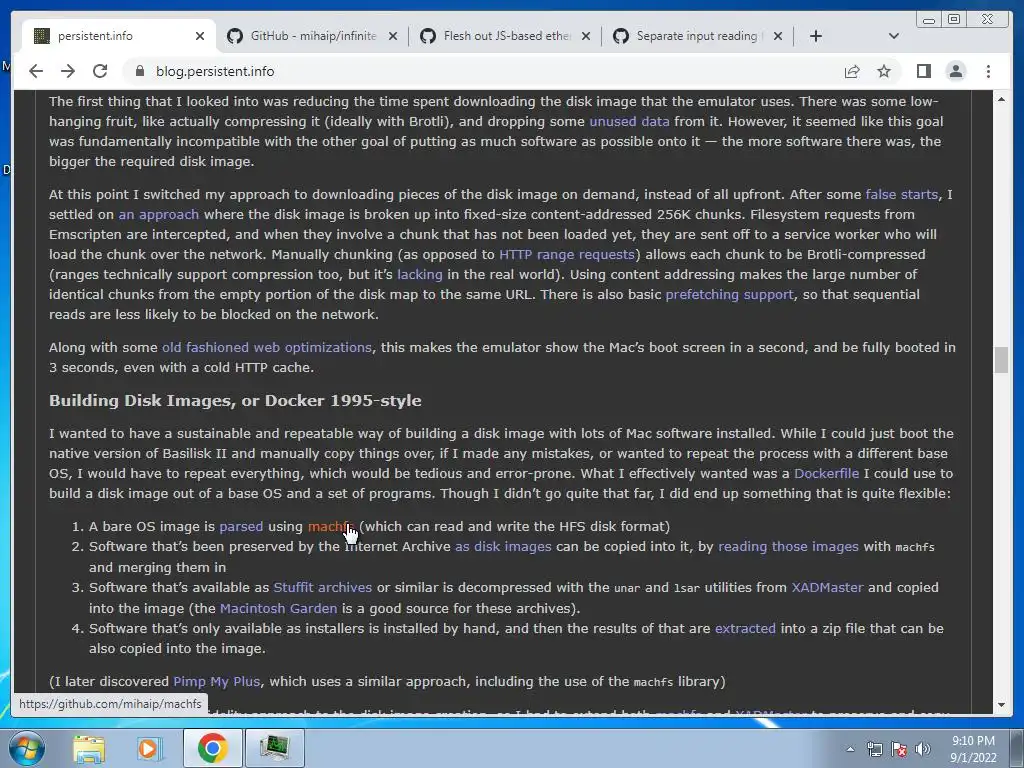Open 'old fashioned web optimizations' link
This screenshot has height=768, width=1024.
pyautogui.click(x=266, y=347)
